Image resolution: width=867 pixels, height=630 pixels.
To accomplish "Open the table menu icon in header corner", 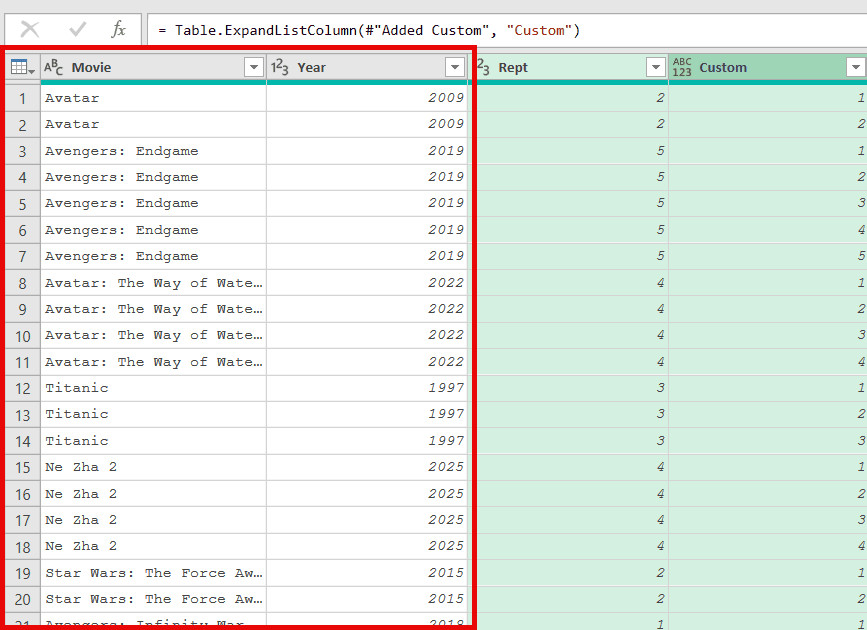I will (22, 67).
